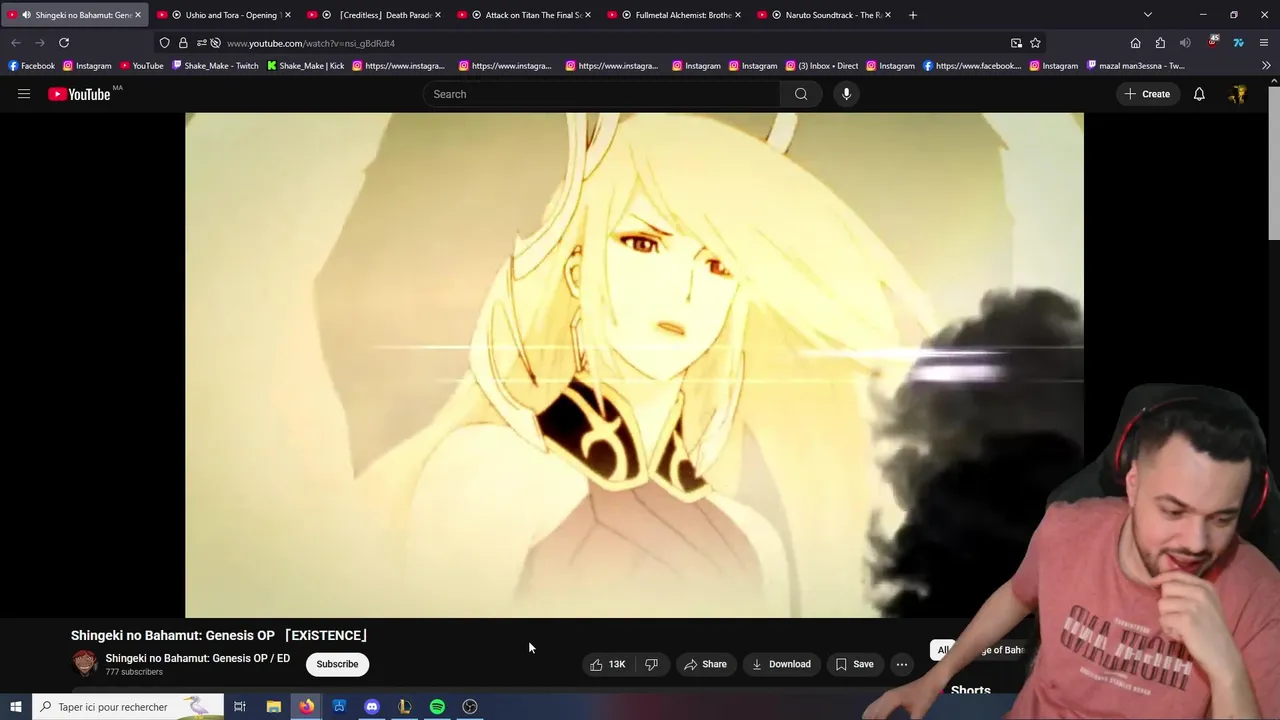Switch to the [Creditless] Death Parade tab

pos(375,15)
